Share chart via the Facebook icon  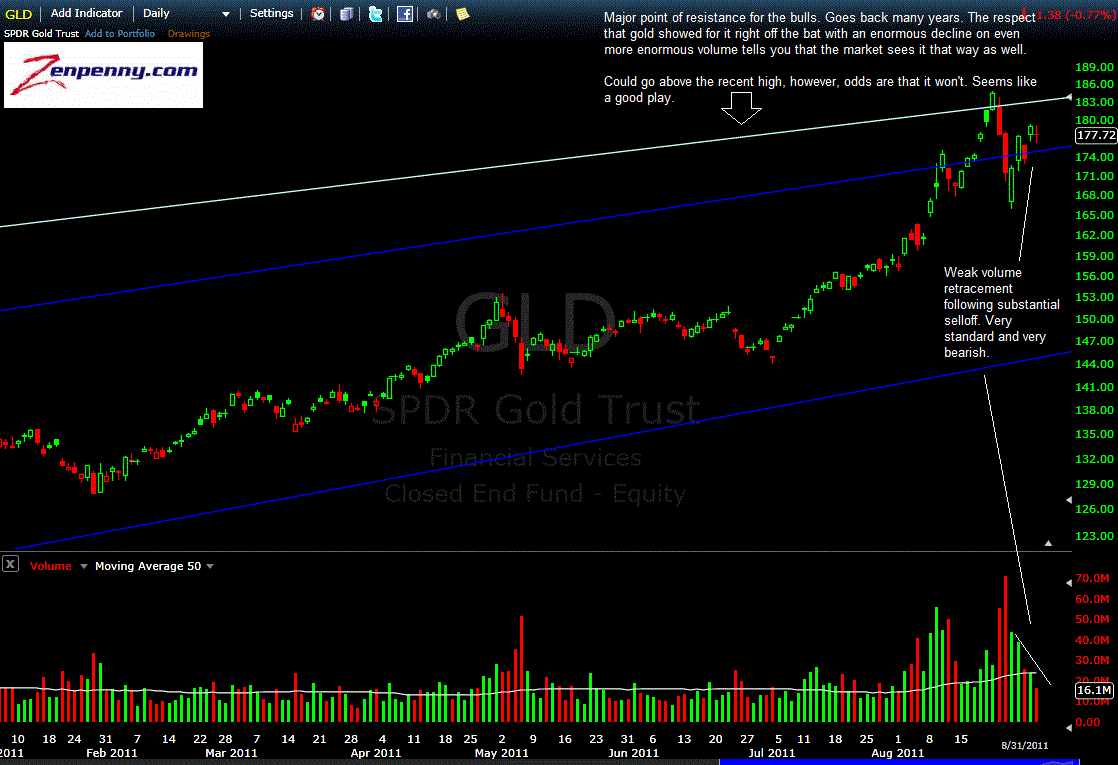[405, 14]
